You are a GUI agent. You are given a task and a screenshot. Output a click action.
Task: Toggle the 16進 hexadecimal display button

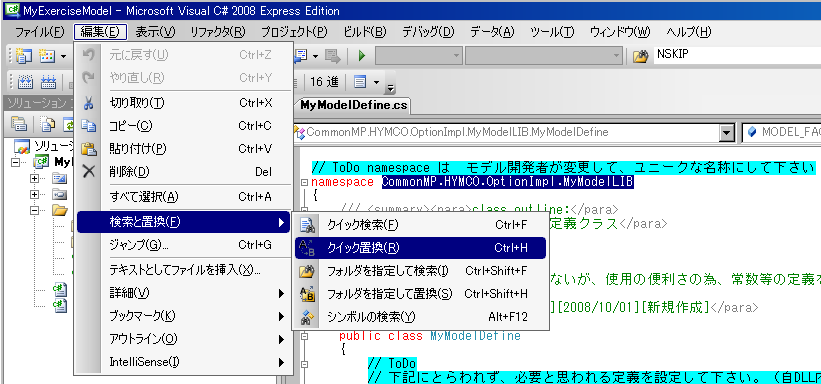click(324, 82)
